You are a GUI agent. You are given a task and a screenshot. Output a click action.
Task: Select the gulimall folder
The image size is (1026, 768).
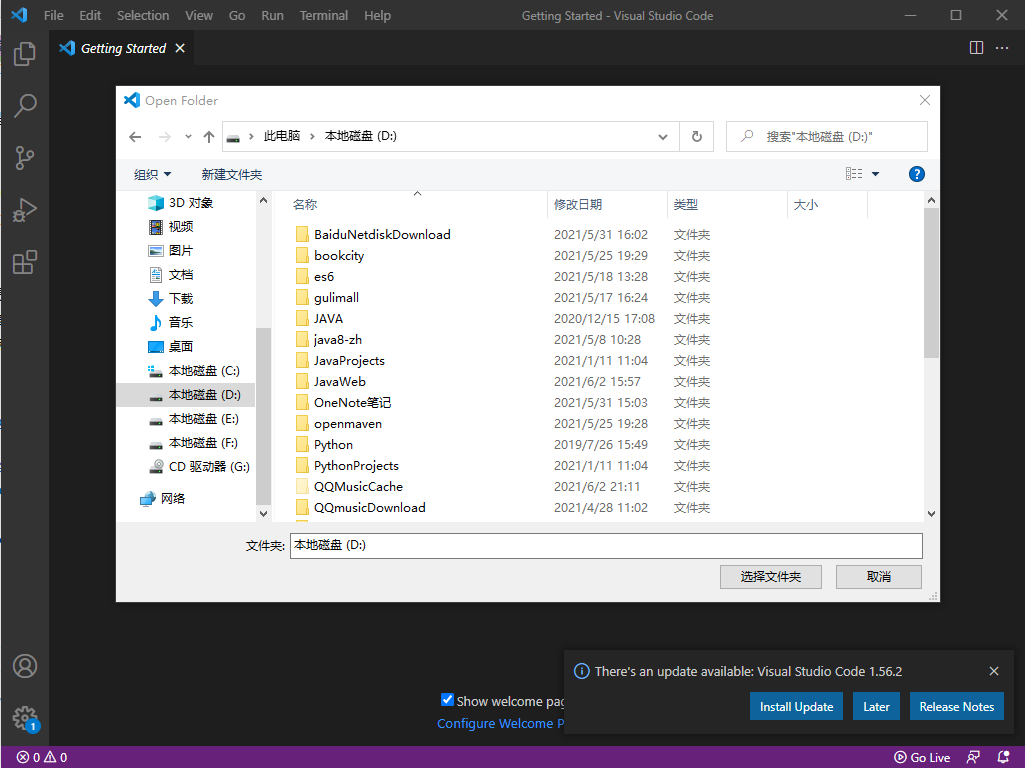tap(336, 298)
